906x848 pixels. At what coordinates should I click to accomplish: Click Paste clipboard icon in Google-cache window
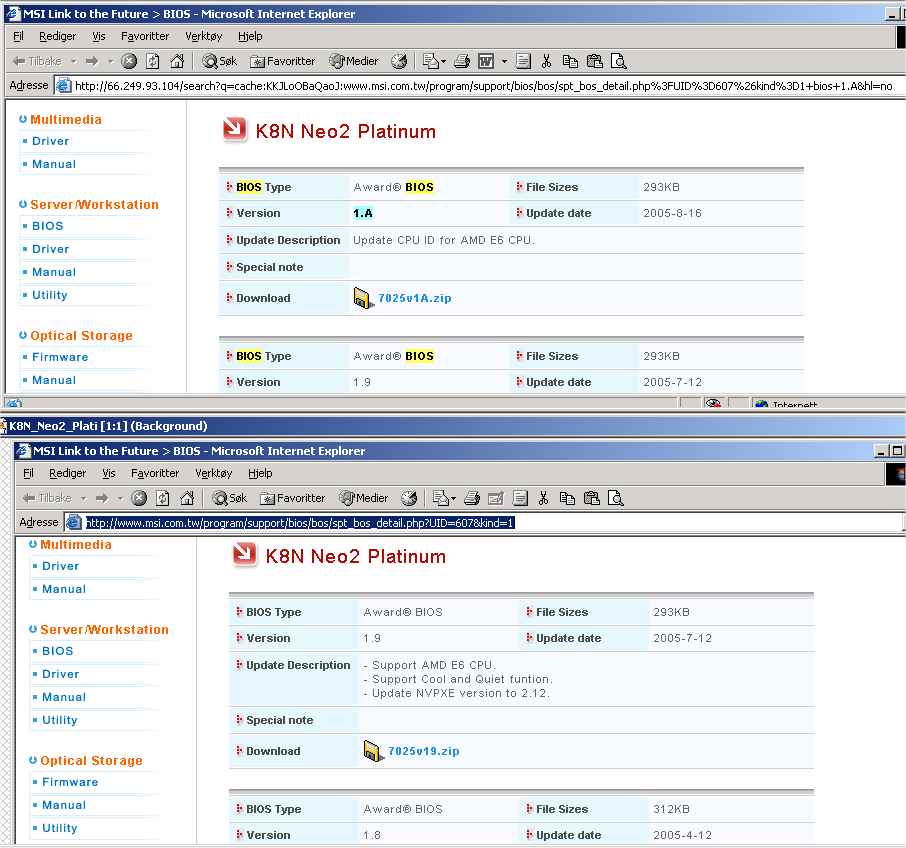[x=595, y=61]
